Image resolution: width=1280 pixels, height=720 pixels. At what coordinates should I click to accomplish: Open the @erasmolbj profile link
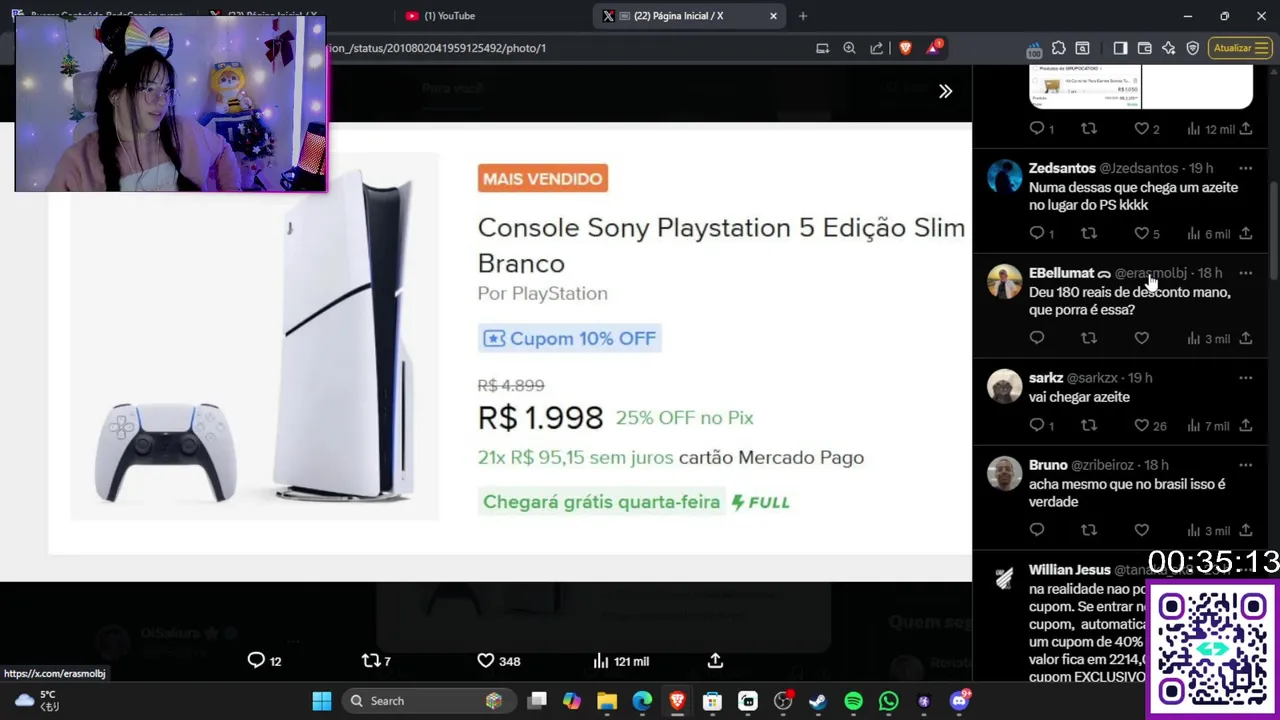1151,273
